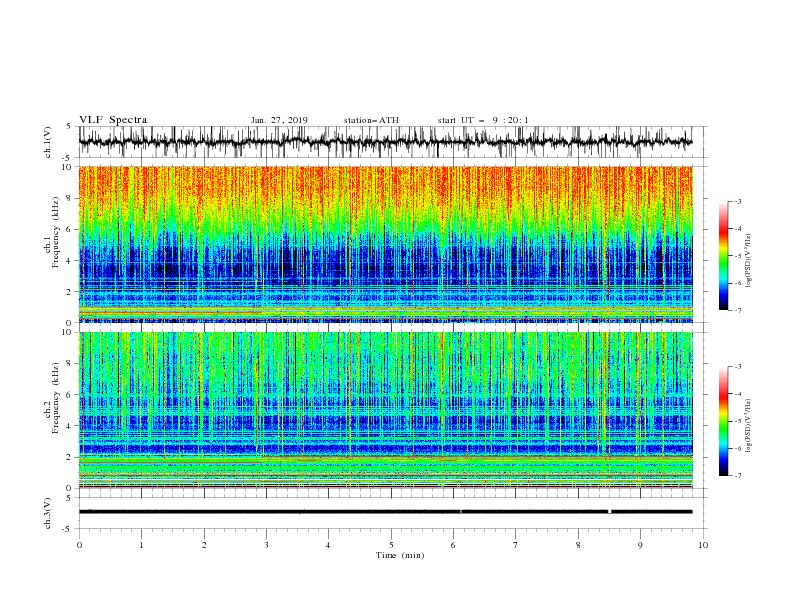Click time axis tick label "7"
Screen dimensions: 792x612
[516, 545]
